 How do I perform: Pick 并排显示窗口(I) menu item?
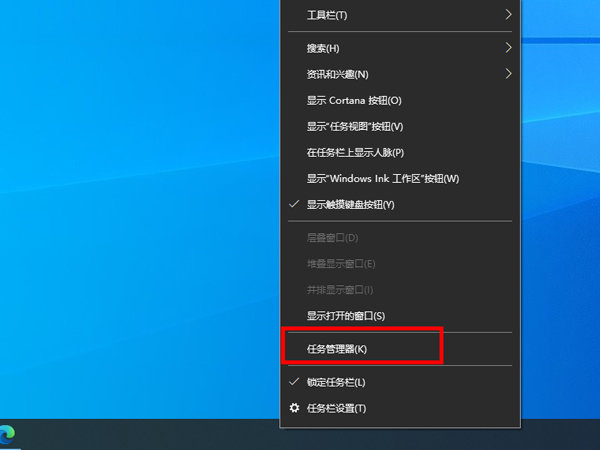(340, 290)
